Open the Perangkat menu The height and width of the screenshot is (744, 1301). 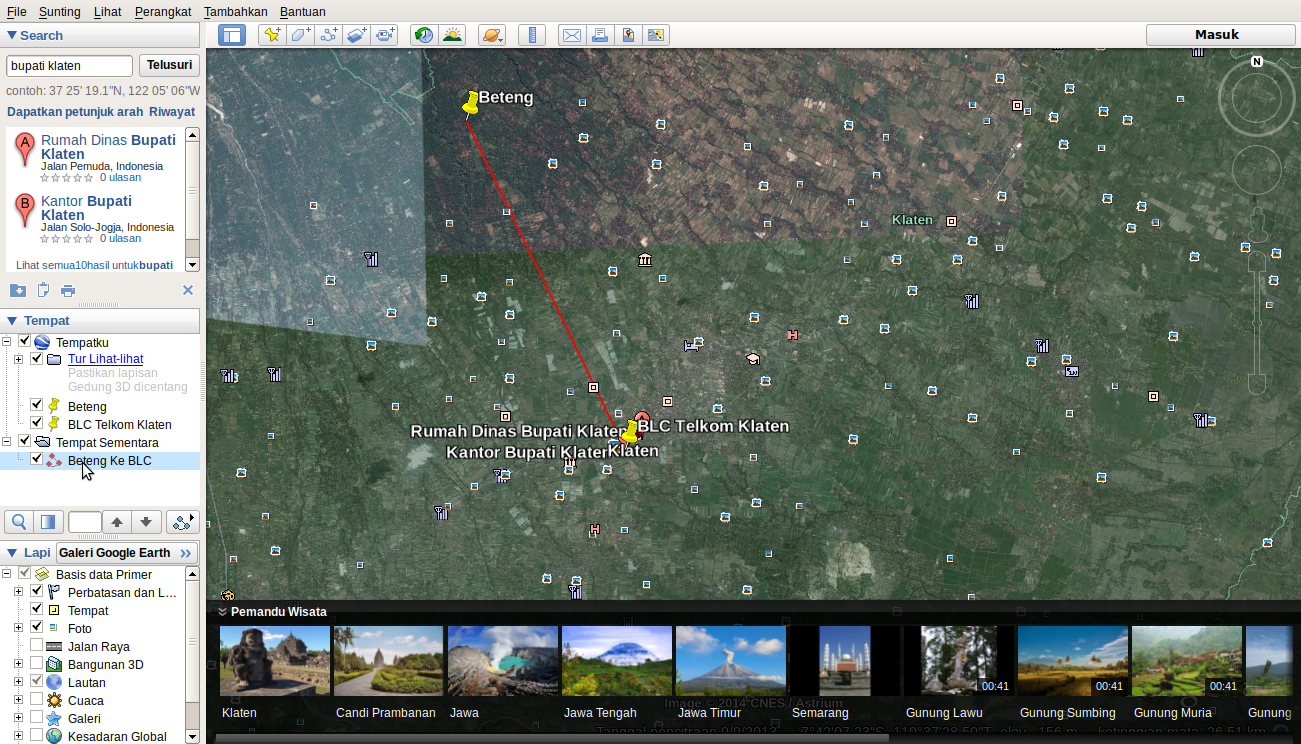tap(162, 11)
